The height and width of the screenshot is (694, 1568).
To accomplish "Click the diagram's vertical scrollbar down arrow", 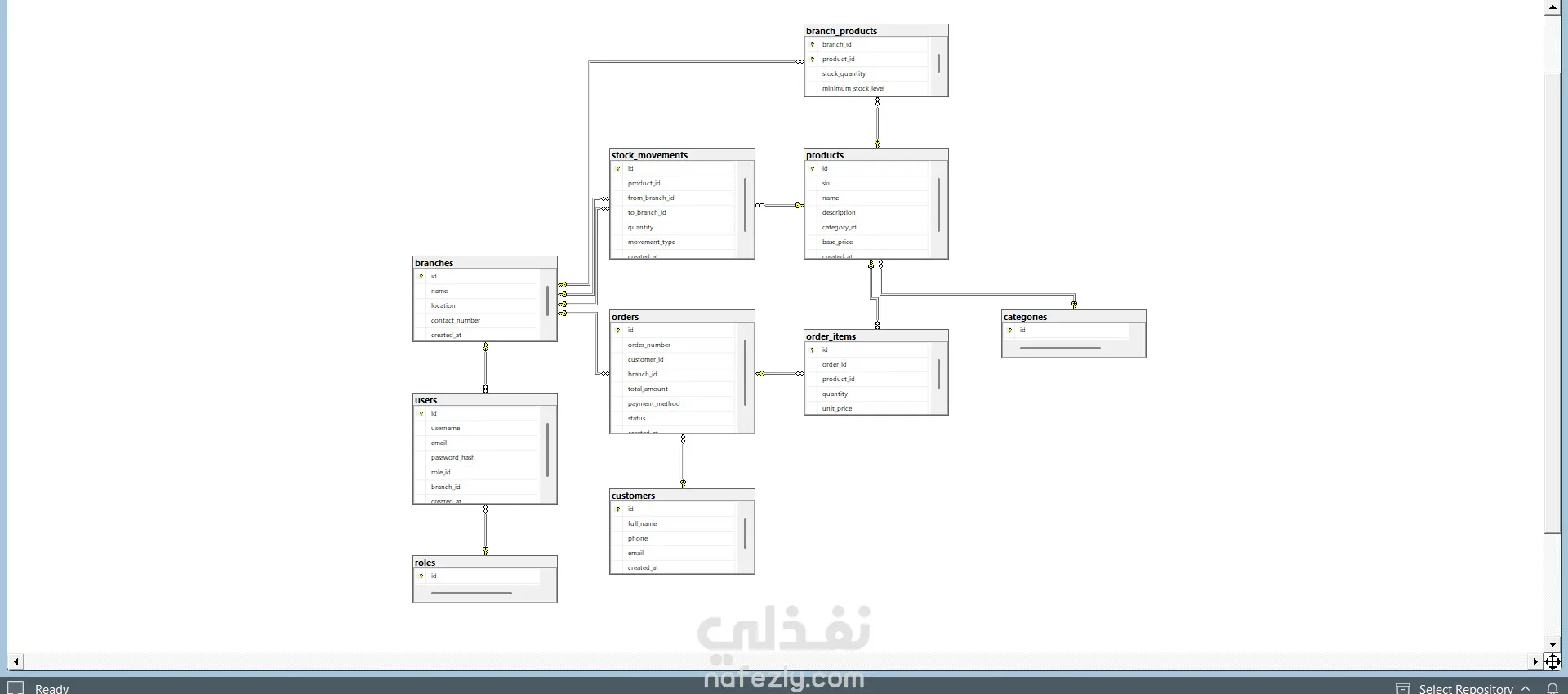I will tap(1552, 644).
